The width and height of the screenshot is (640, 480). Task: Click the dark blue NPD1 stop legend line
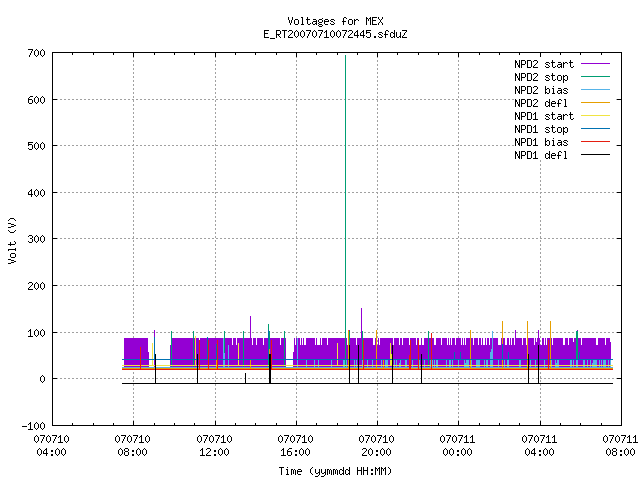point(595,129)
